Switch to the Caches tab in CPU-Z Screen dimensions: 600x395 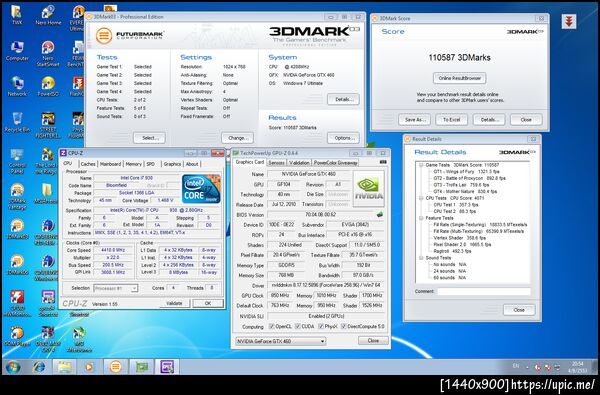click(88, 164)
